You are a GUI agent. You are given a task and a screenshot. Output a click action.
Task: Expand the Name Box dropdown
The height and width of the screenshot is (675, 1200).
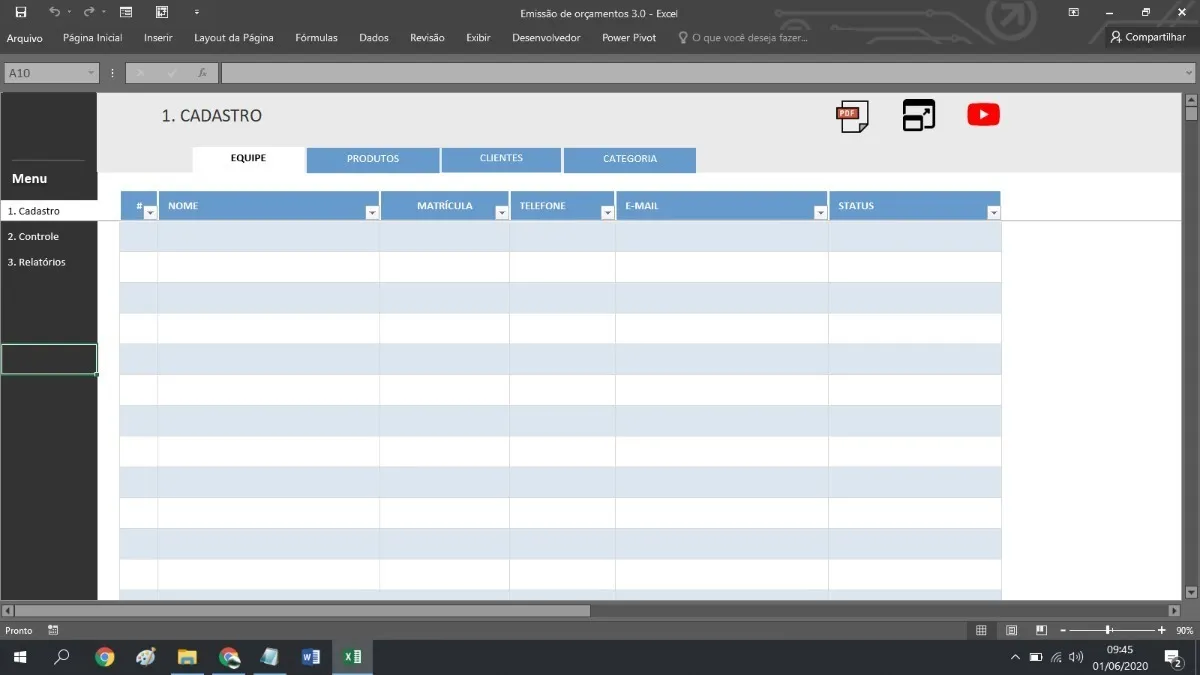91,73
